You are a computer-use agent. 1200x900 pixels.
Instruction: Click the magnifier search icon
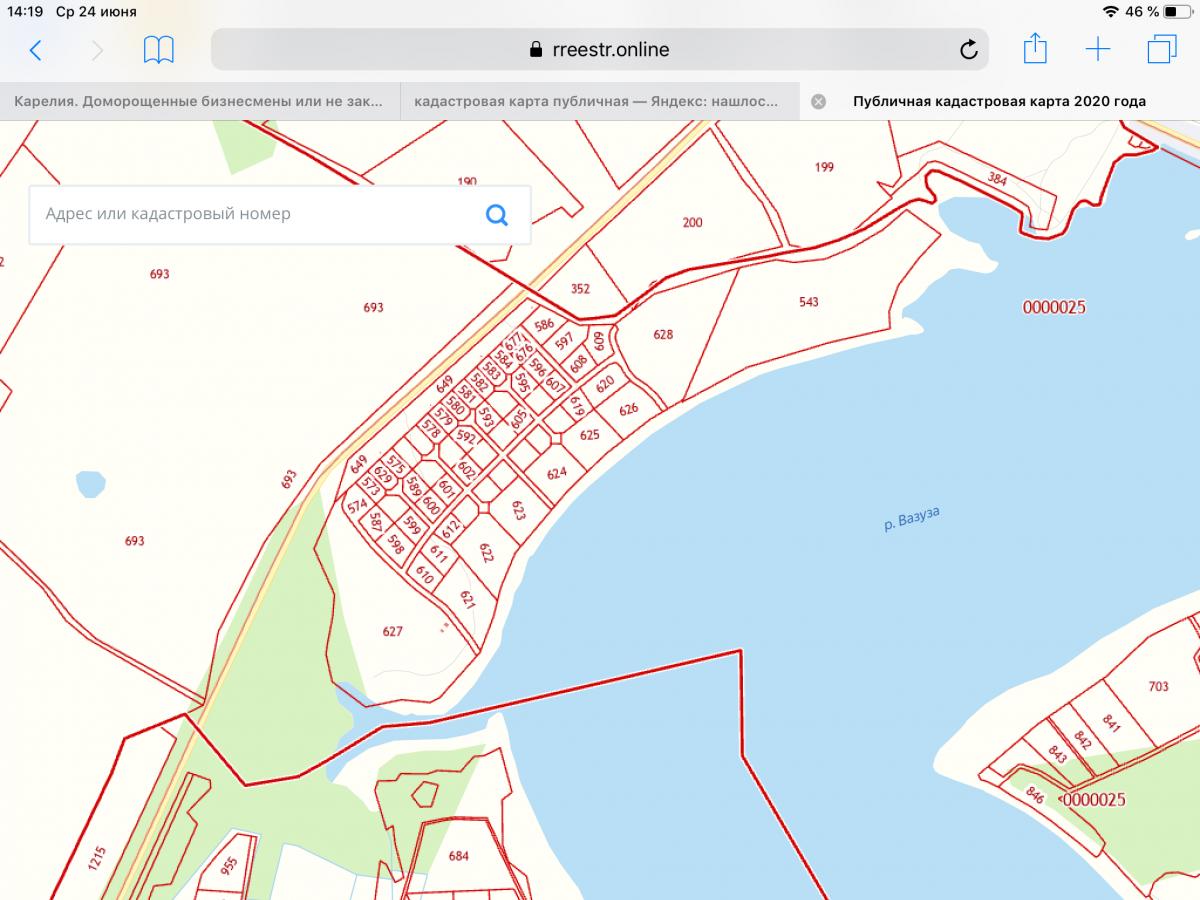click(497, 214)
